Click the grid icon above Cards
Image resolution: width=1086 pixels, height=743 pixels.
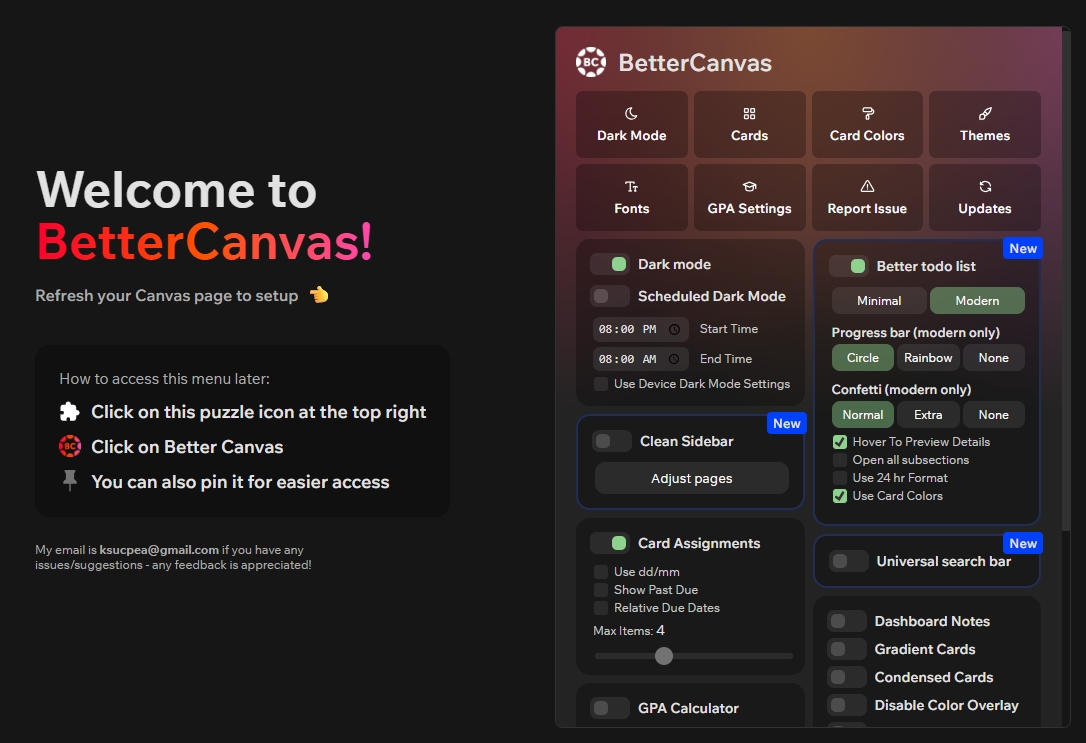(749, 114)
